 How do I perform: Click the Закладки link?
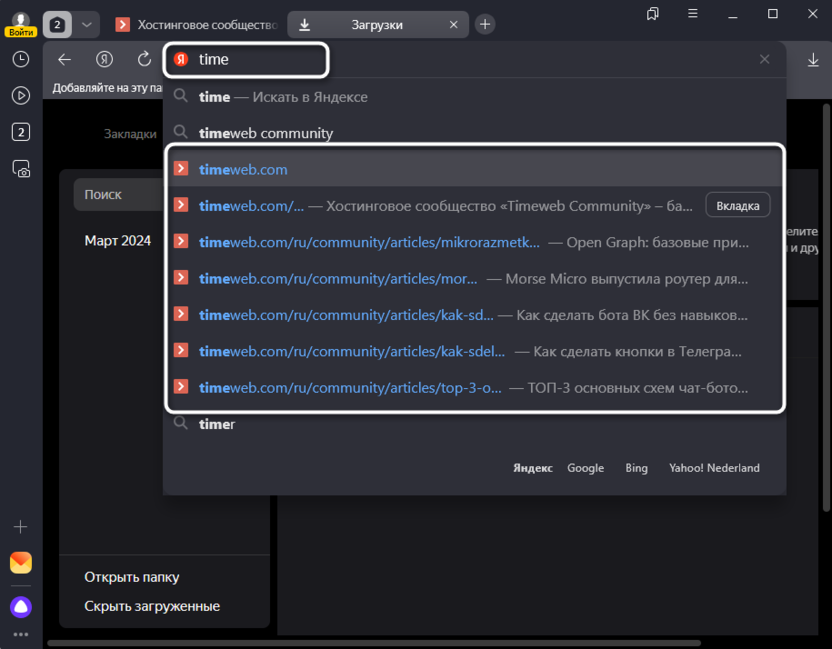(x=130, y=134)
